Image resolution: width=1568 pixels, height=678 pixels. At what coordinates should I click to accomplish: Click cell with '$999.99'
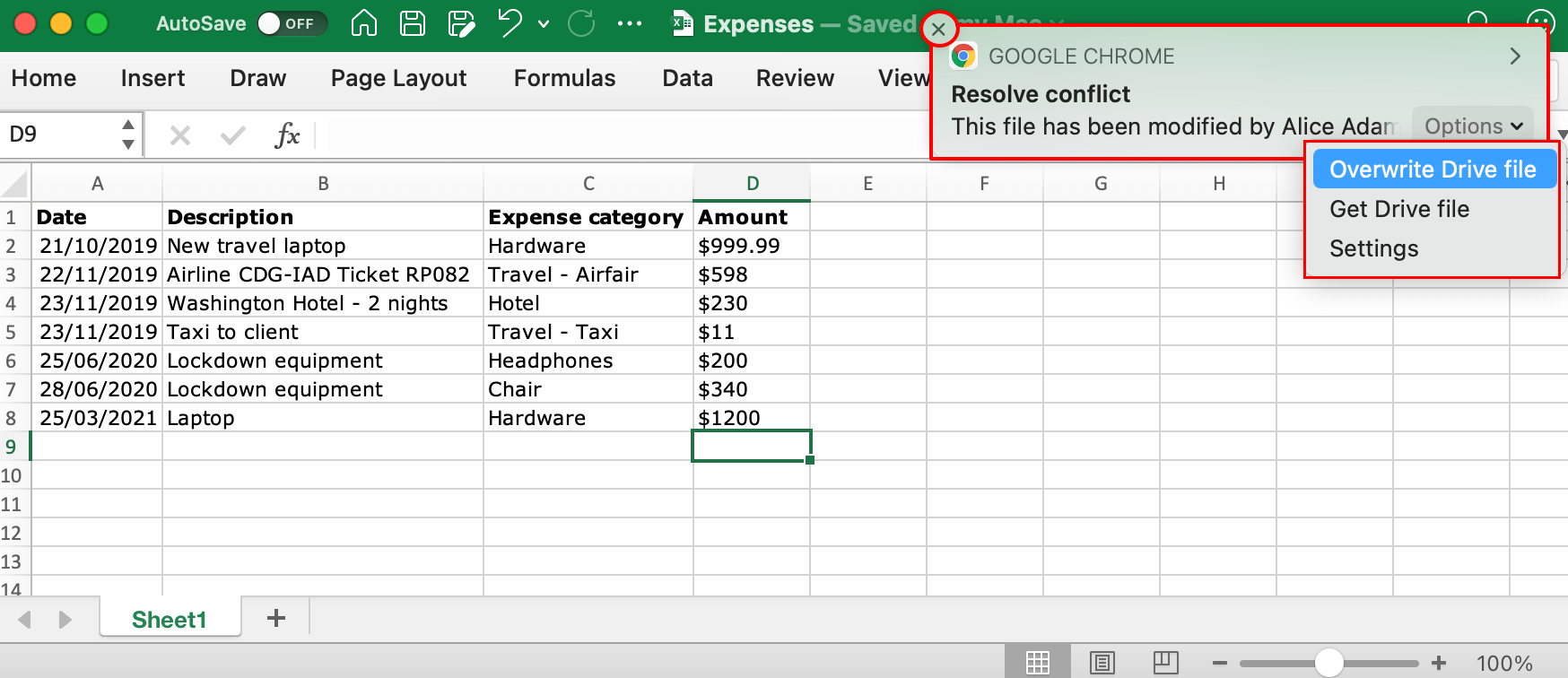(752, 246)
